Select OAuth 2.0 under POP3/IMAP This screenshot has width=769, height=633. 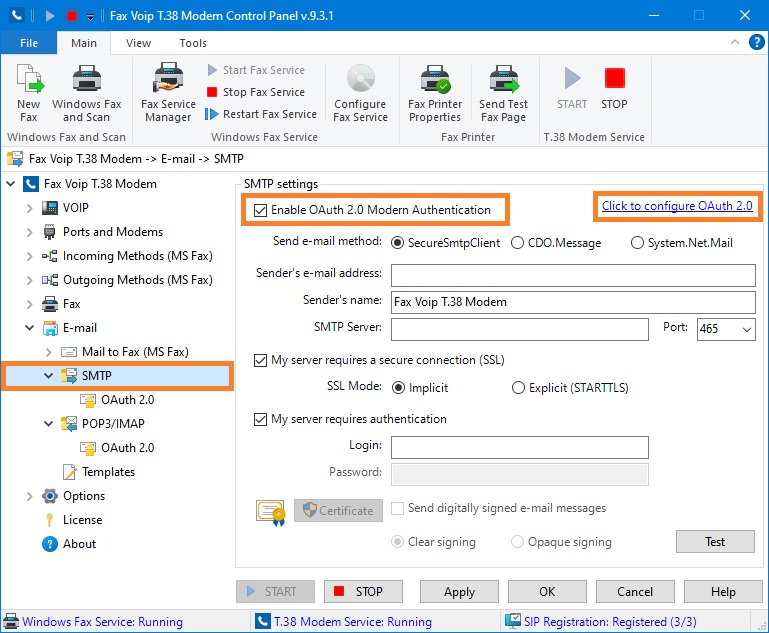(128, 448)
